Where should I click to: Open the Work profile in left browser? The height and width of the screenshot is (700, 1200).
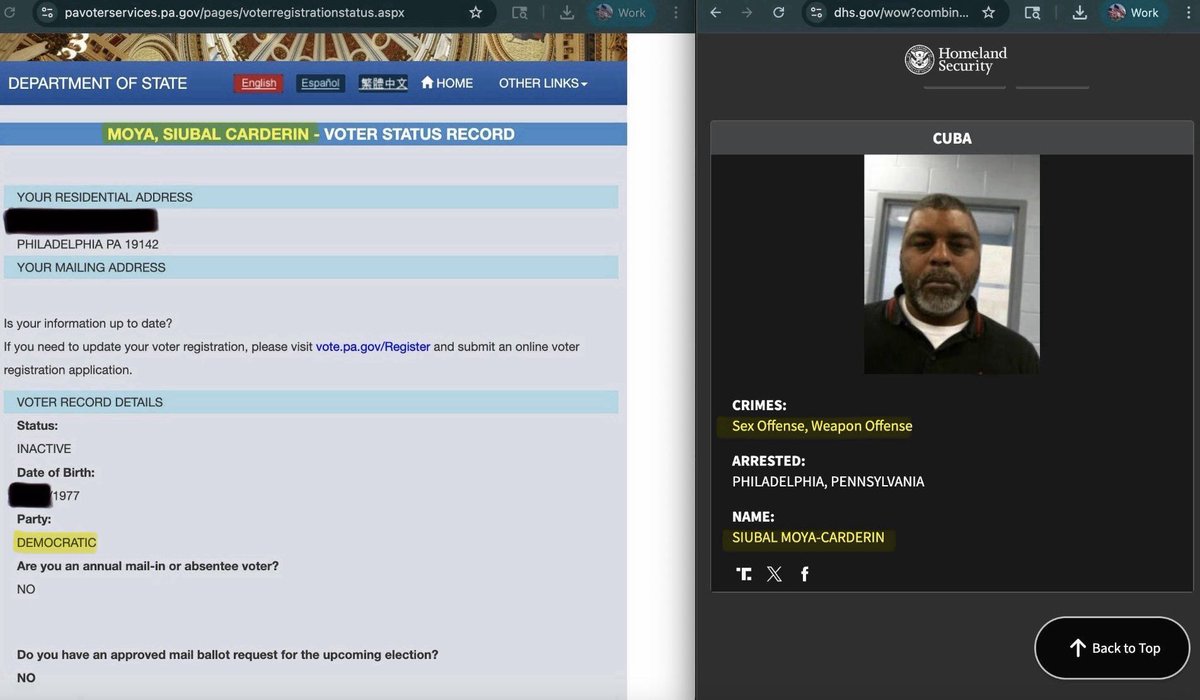point(620,13)
